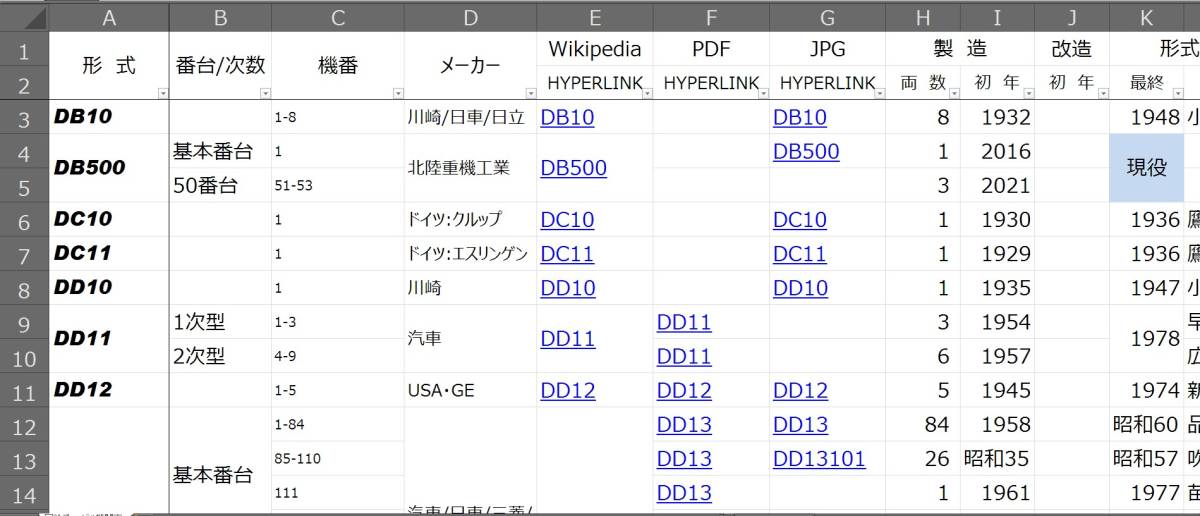
Task: Select the 1978 final year cell
Action: point(1147,339)
